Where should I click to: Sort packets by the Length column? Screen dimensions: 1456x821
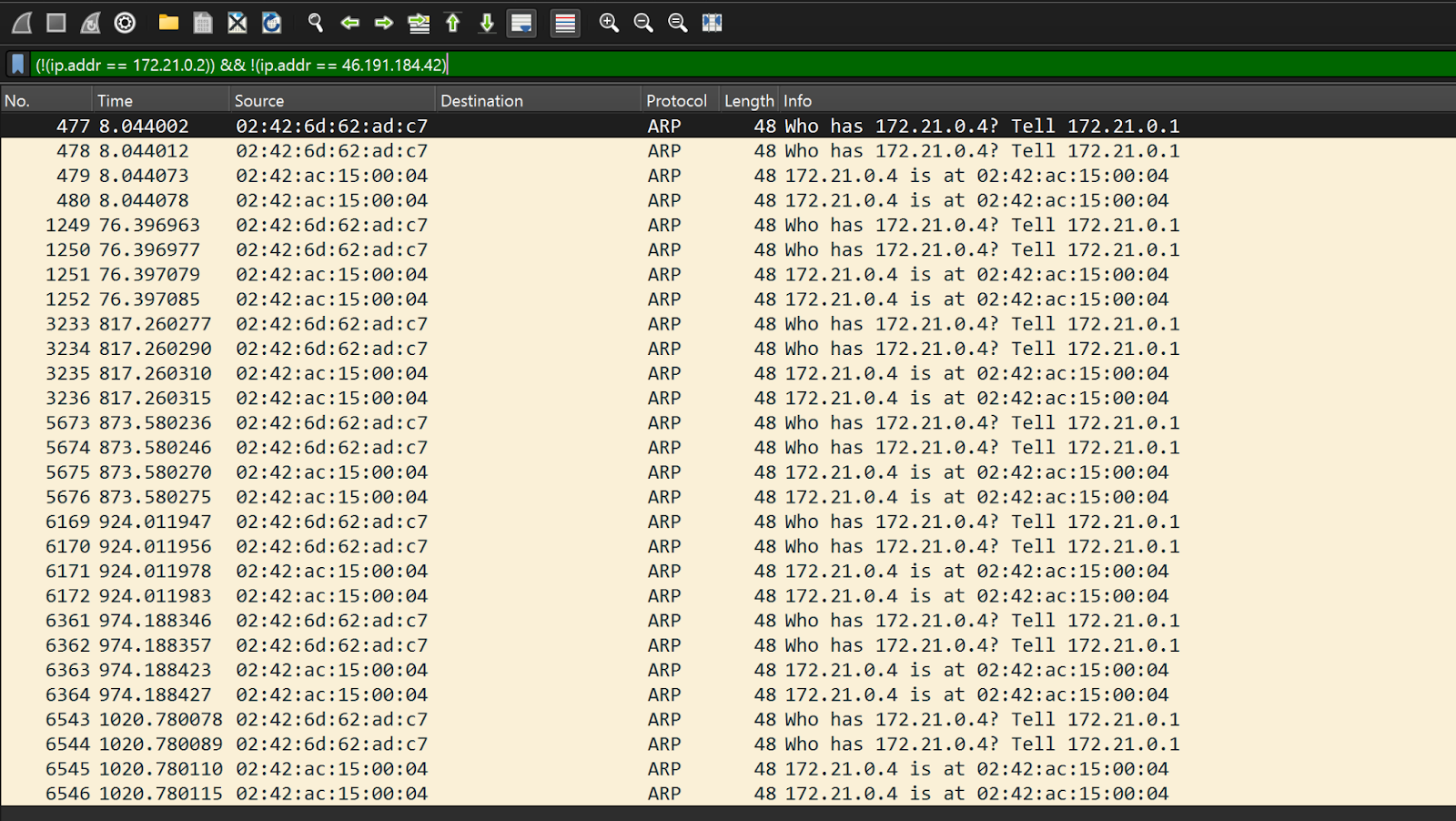pyautogui.click(x=749, y=100)
